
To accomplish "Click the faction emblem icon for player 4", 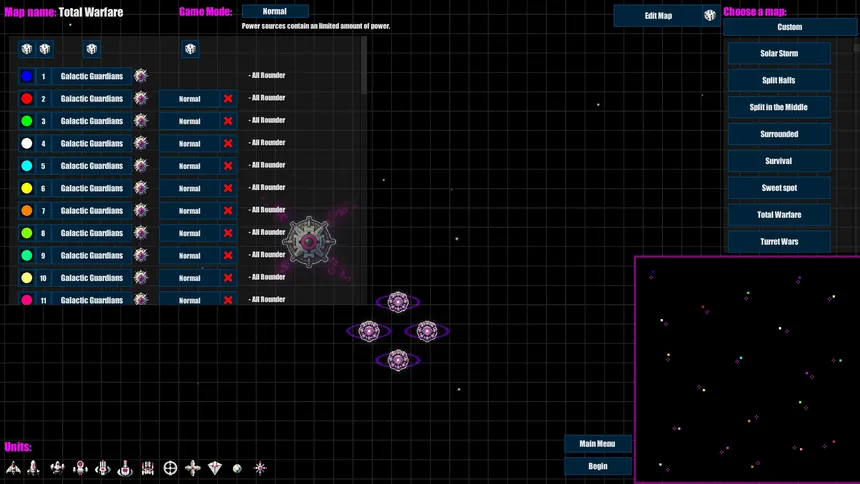I will pyautogui.click(x=141, y=143).
